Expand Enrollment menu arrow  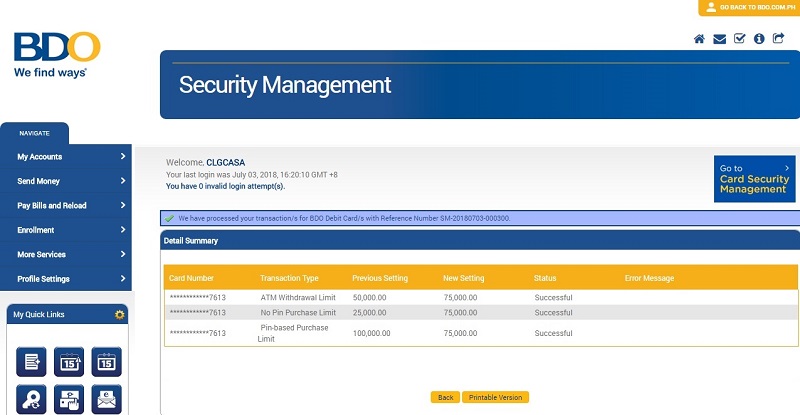pos(123,230)
